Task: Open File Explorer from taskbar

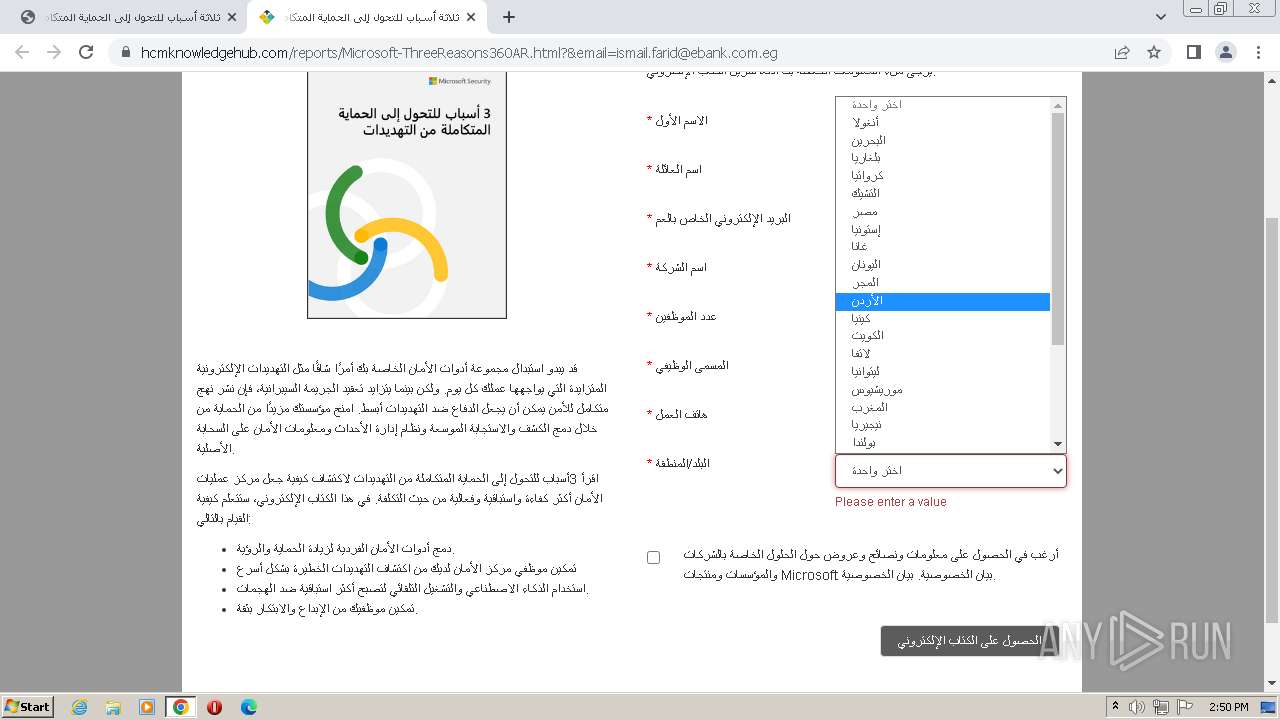Action: 113,707
